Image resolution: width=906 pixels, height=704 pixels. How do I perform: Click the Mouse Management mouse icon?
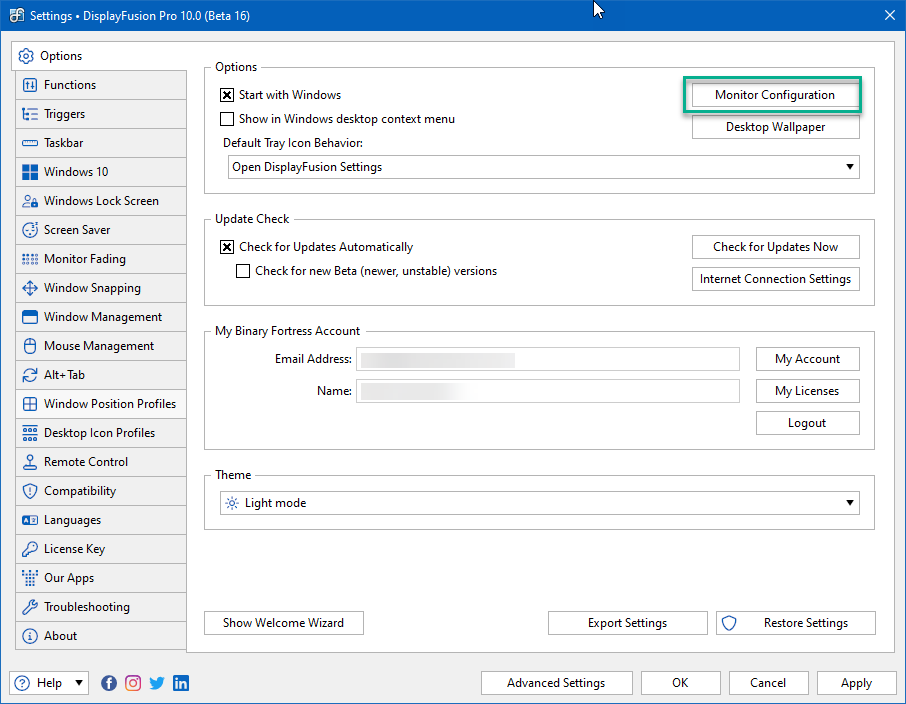pyautogui.click(x=29, y=346)
